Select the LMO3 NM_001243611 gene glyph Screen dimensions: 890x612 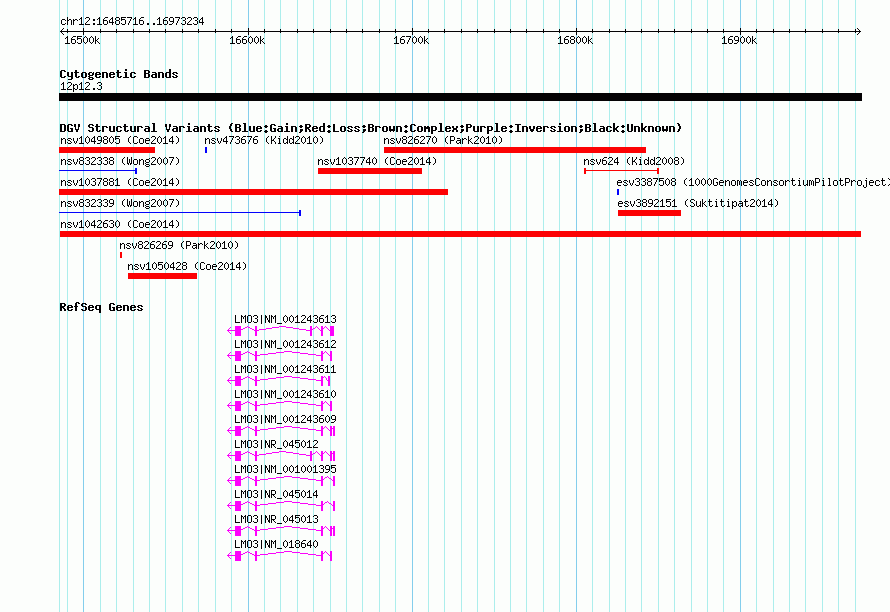279,381
